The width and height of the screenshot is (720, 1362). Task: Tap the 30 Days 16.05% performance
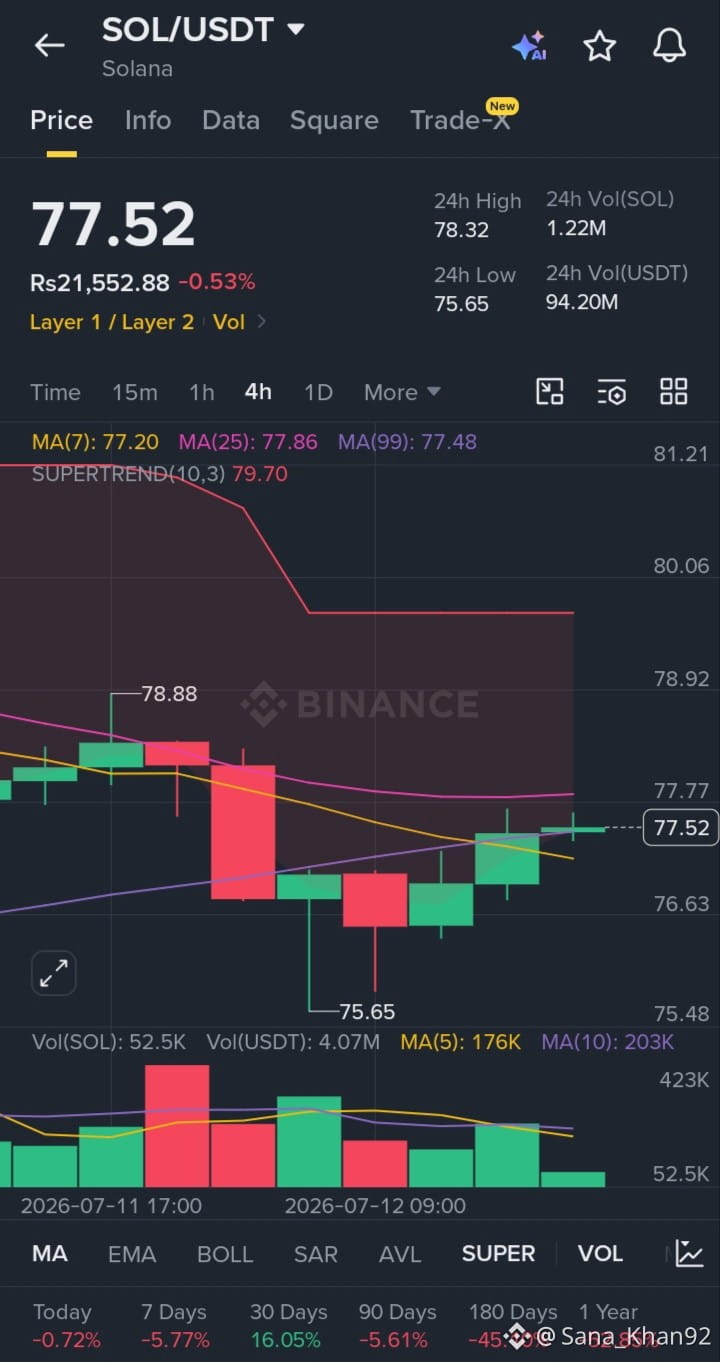288,1325
